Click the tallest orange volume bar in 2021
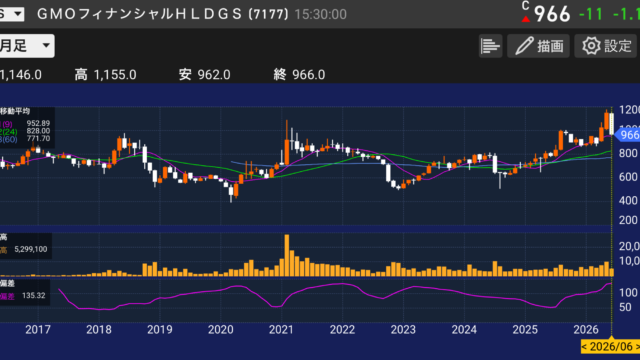The image size is (640, 360). 287,256
